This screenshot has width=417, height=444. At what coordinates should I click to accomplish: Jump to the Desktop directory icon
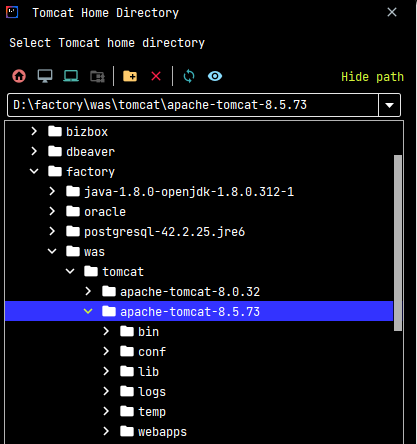click(45, 76)
